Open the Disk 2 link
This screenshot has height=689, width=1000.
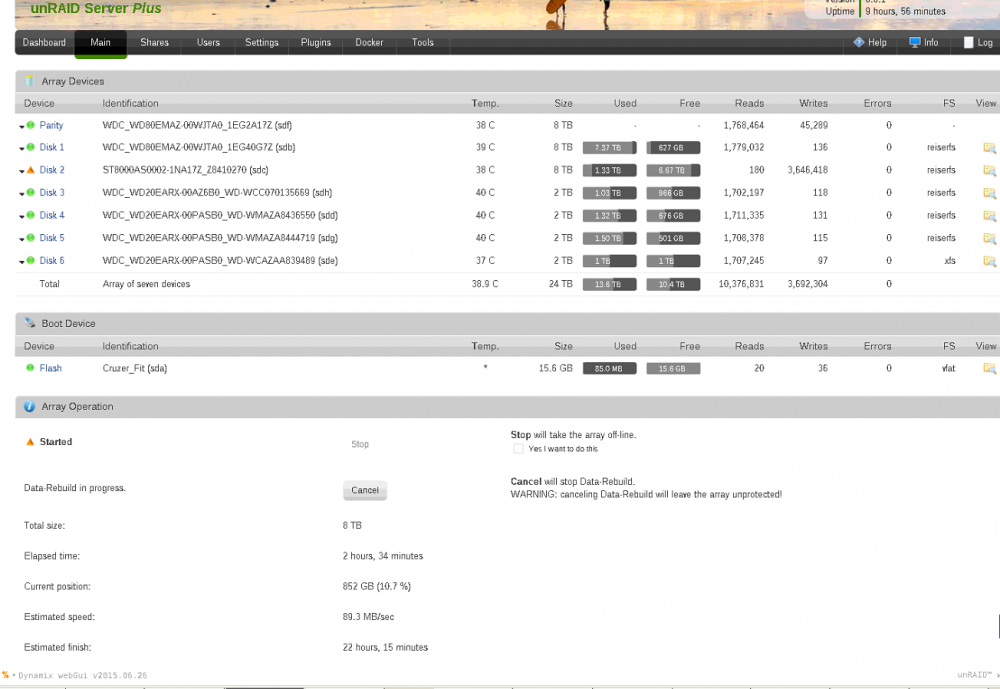click(x=52, y=170)
